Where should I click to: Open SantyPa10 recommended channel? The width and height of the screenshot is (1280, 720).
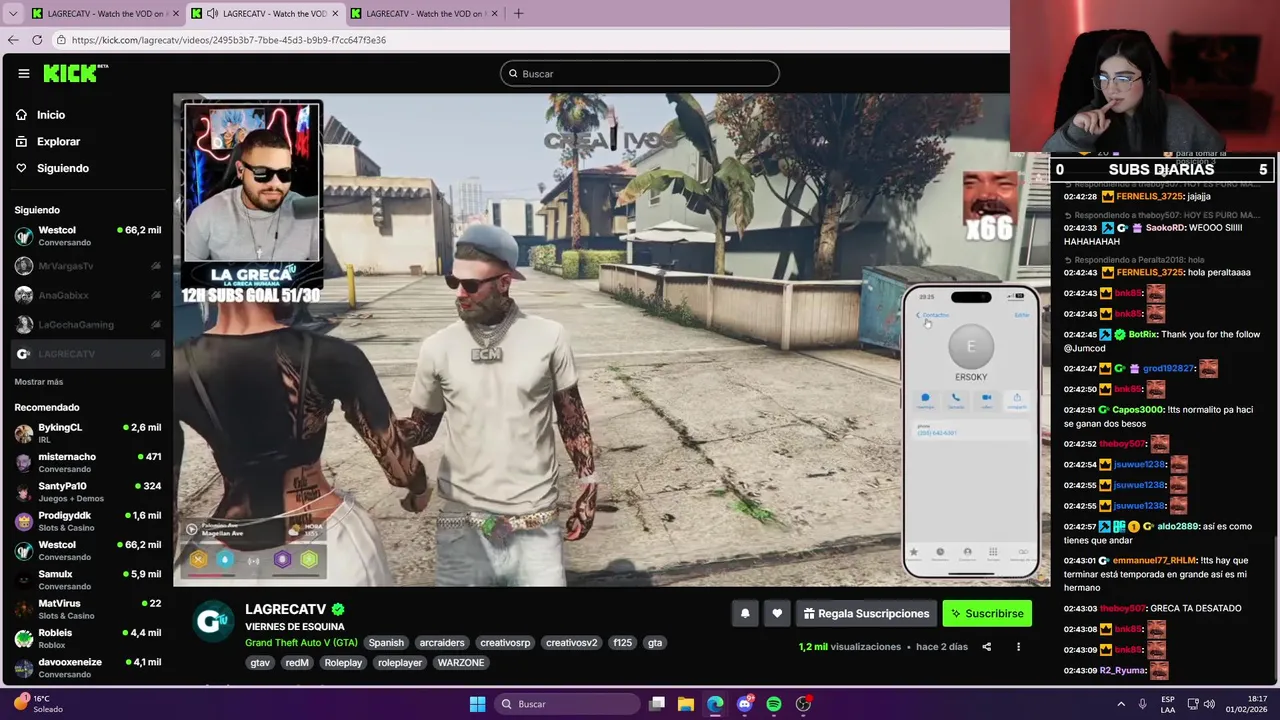88,491
